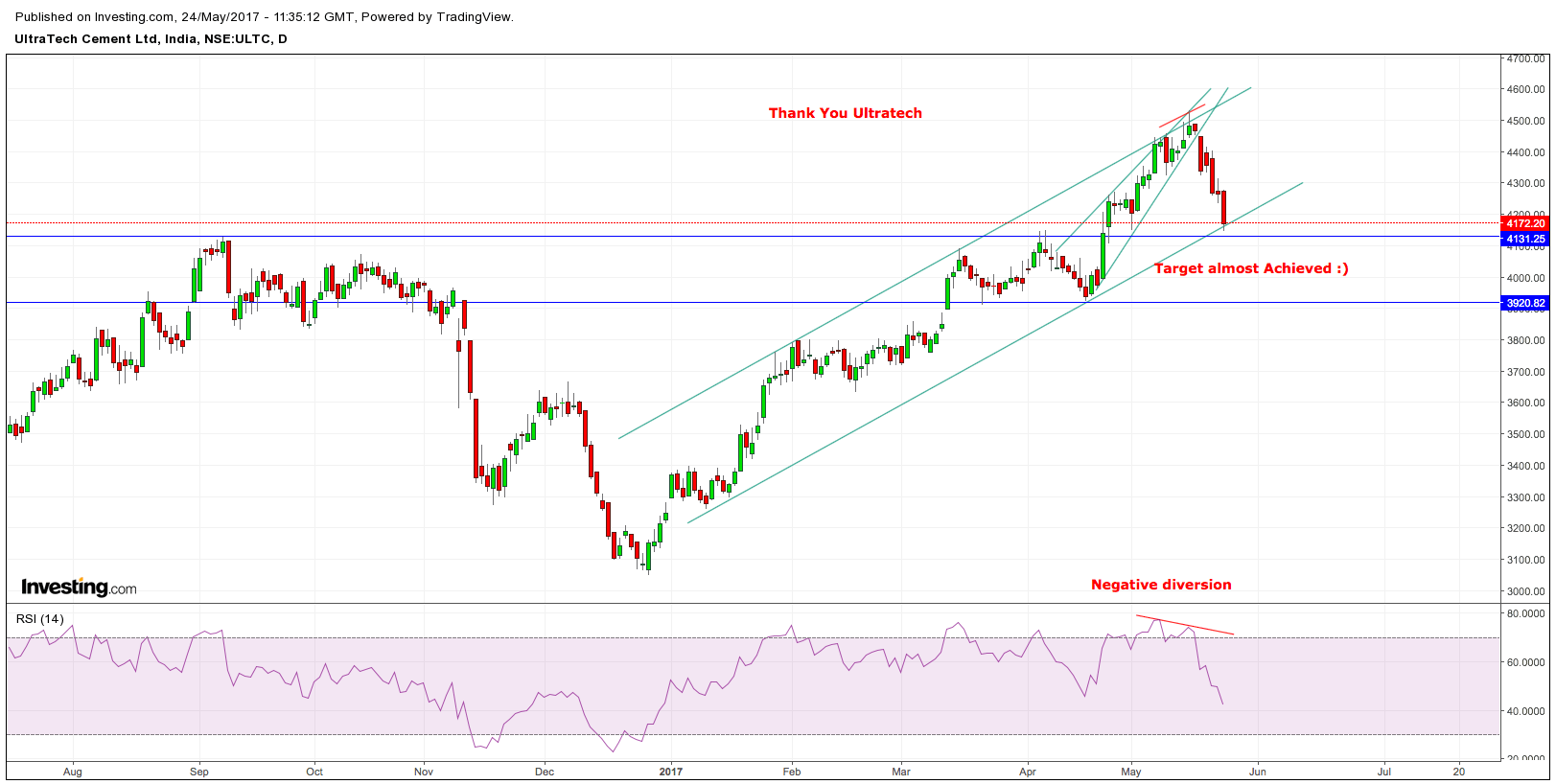The width and height of the screenshot is (1556, 784).
Task: Click the 'Thank You Ultratech' annotation text
Action: pyautogui.click(x=845, y=113)
